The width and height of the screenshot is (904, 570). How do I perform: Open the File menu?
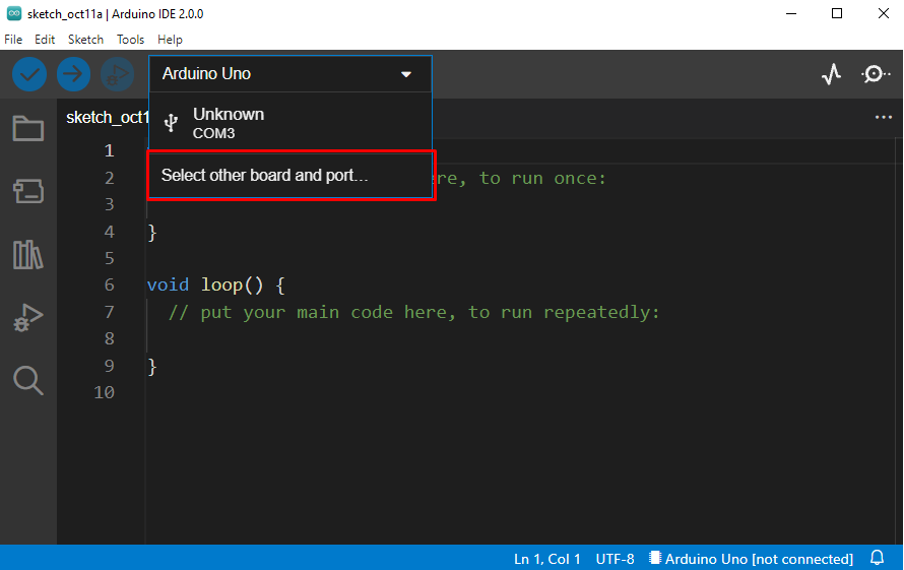pos(13,39)
